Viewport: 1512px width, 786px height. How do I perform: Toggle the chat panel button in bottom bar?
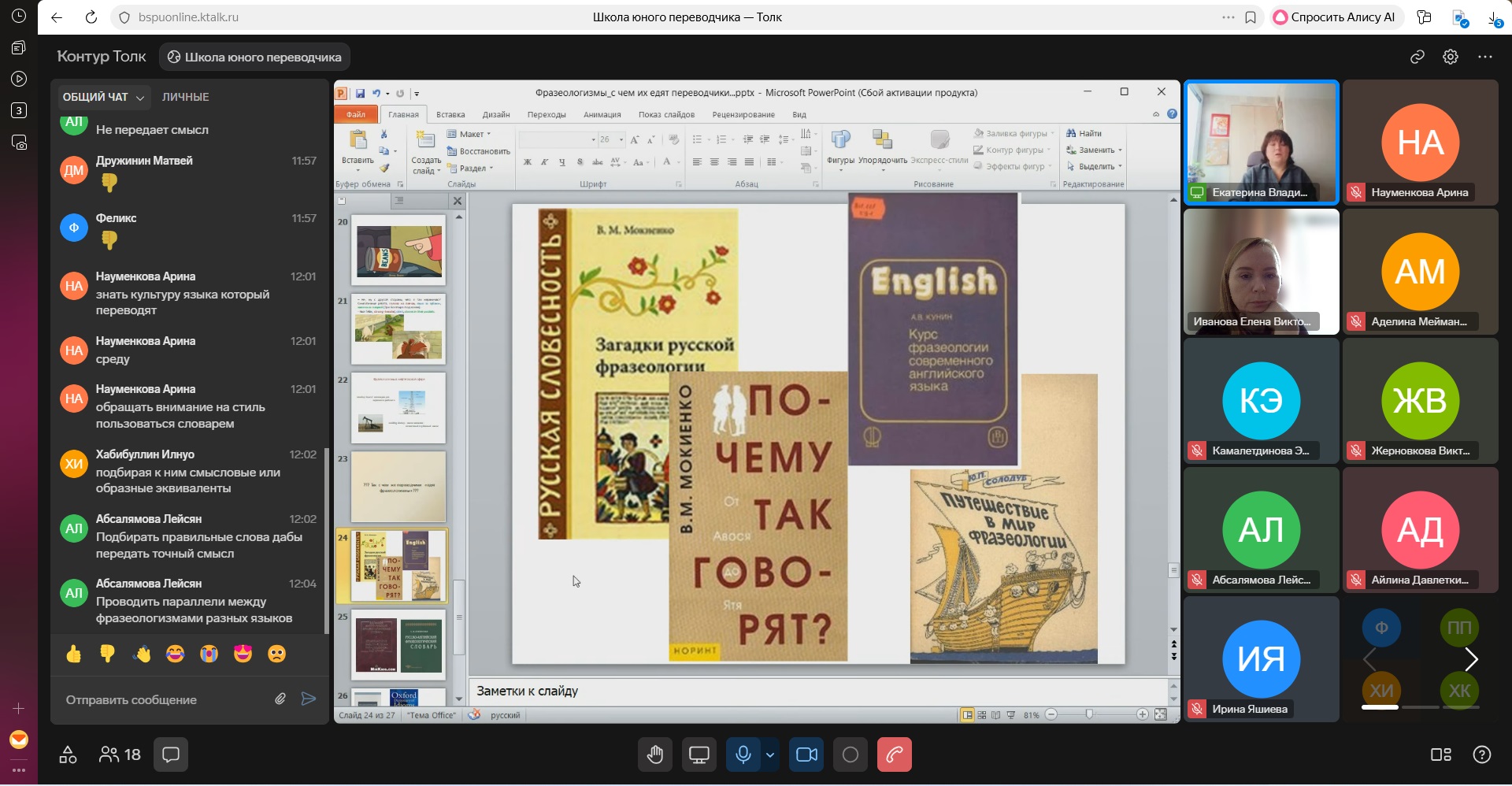pos(170,754)
